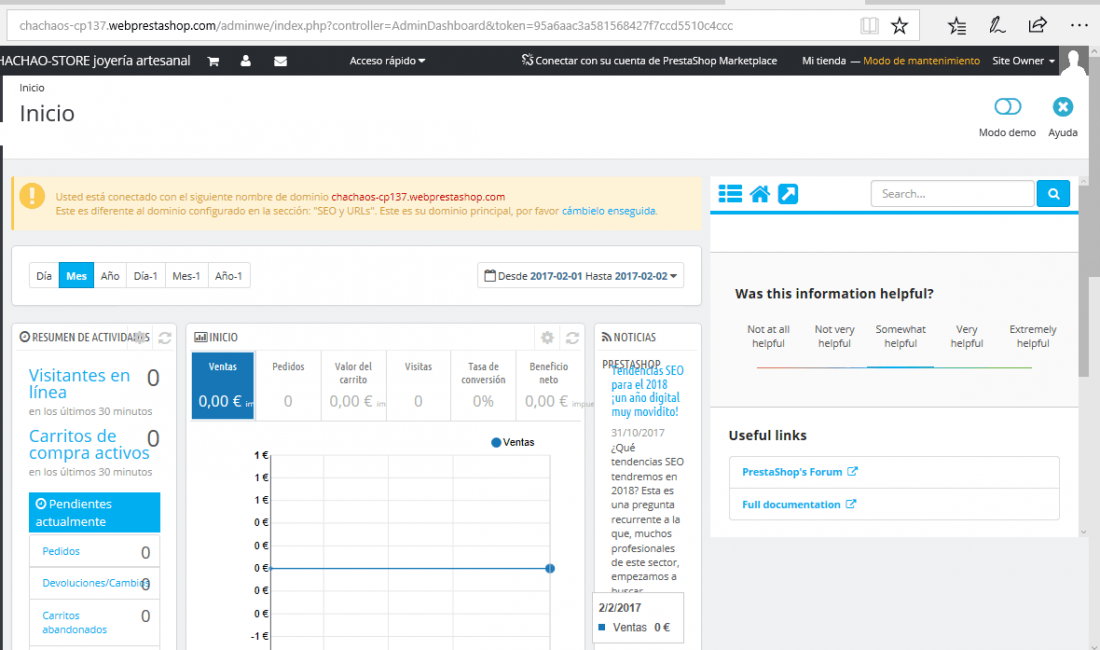Rate help as Not very helpful

coord(834,337)
